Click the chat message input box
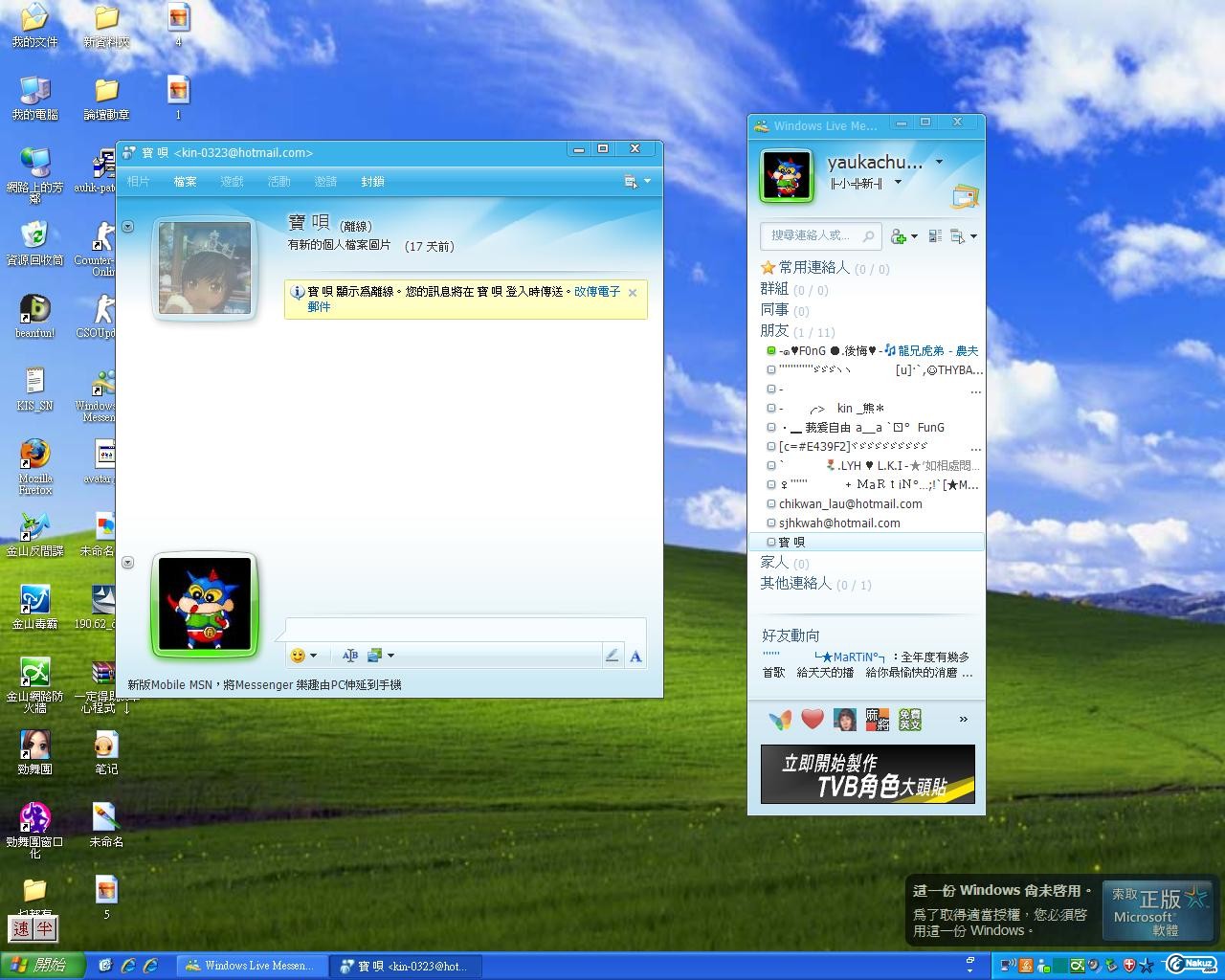The height and width of the screenshot is (980, 1225). 465,629
